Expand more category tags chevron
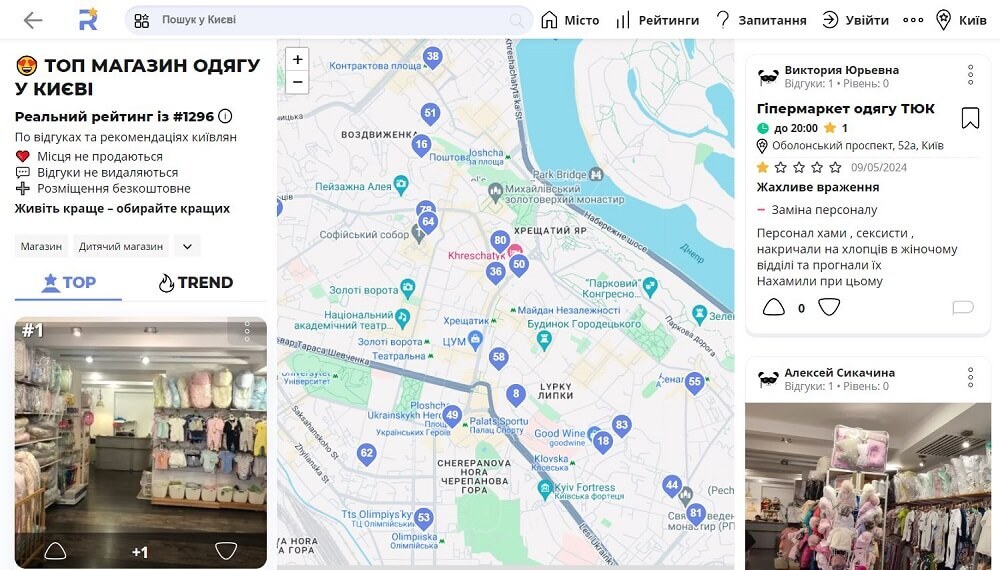The image size is (1000, 570). [188, 246]
